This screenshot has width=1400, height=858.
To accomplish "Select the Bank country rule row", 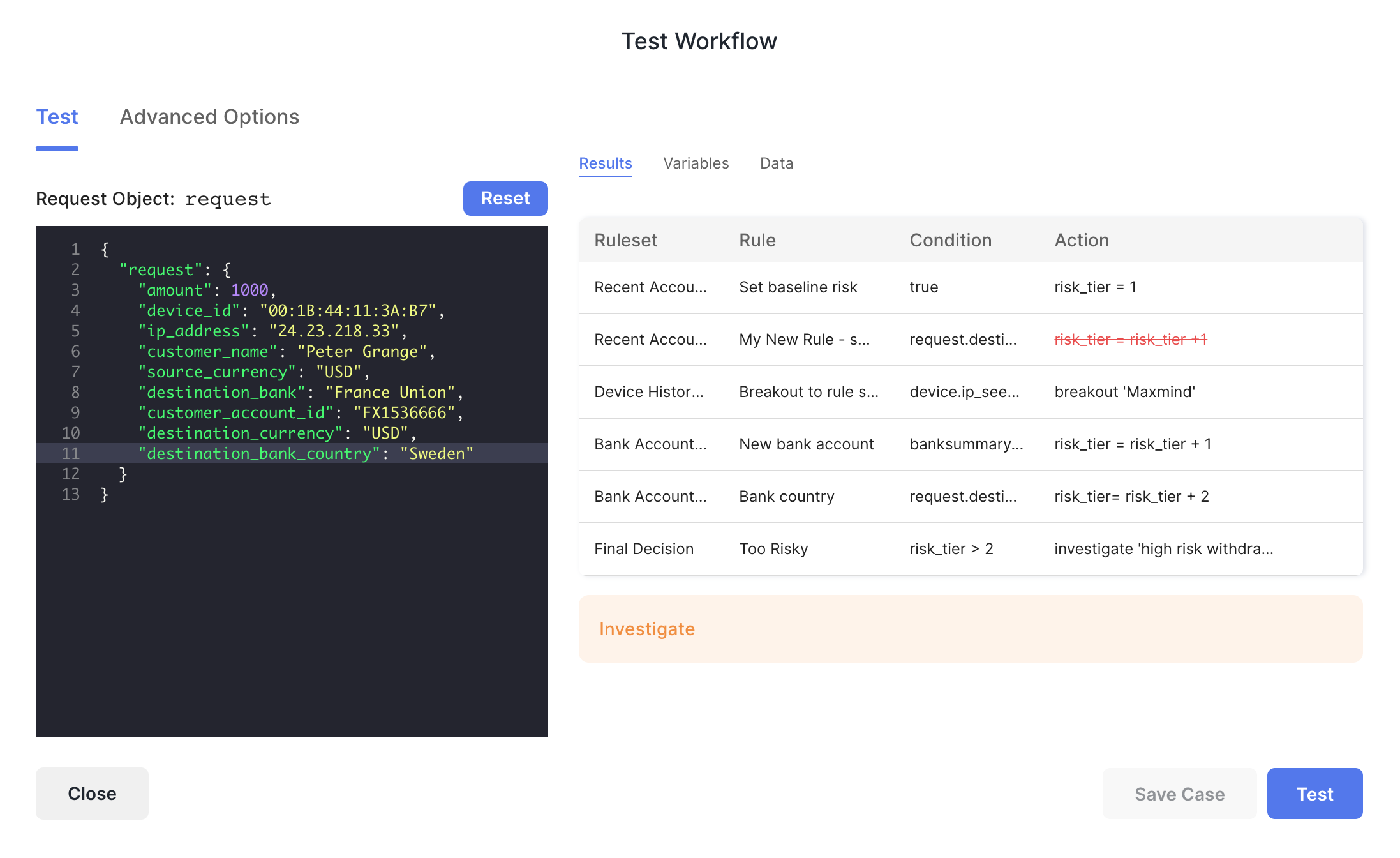I will [x=786, y=497].
